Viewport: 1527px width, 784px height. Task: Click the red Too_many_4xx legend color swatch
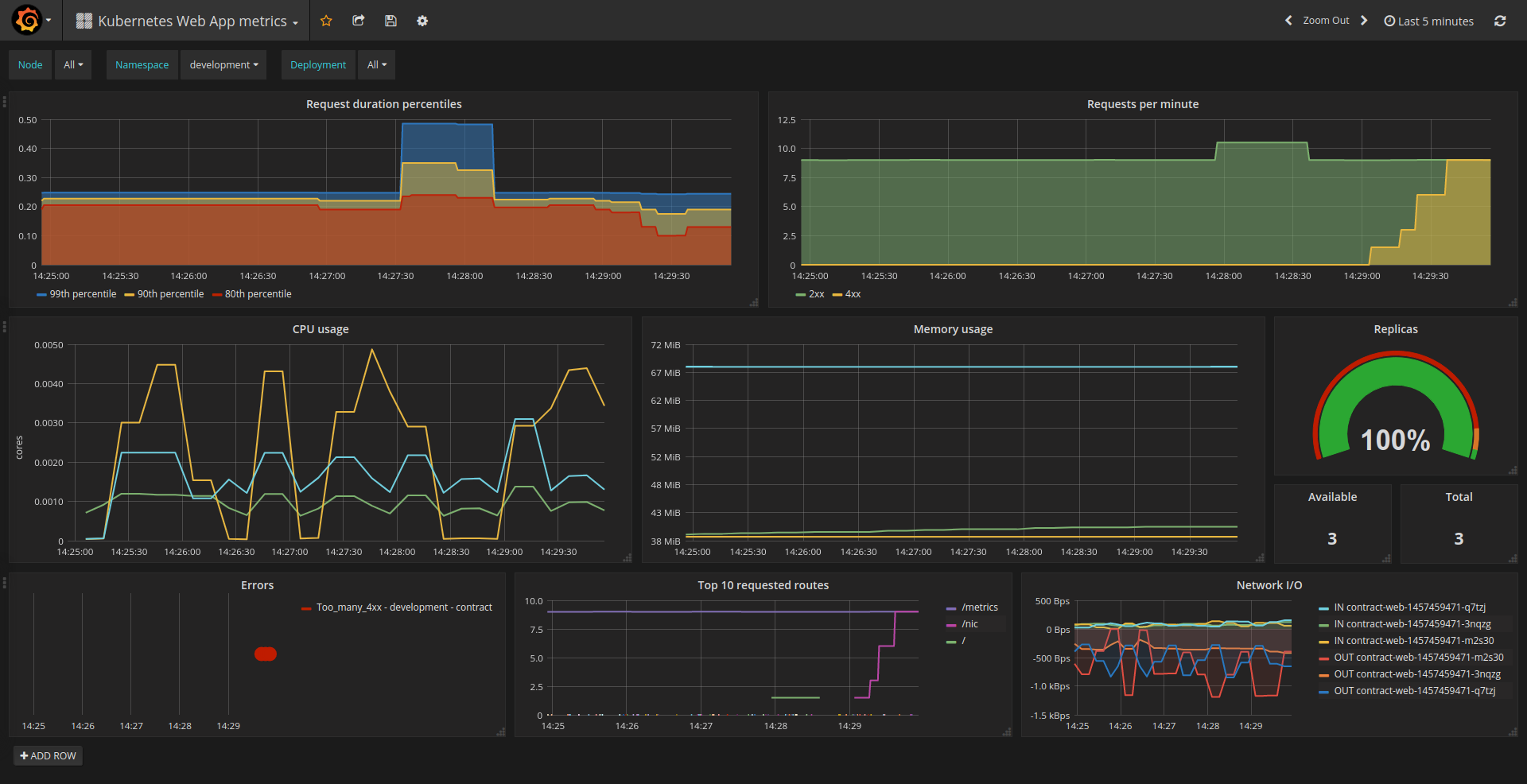pos(306,608)
